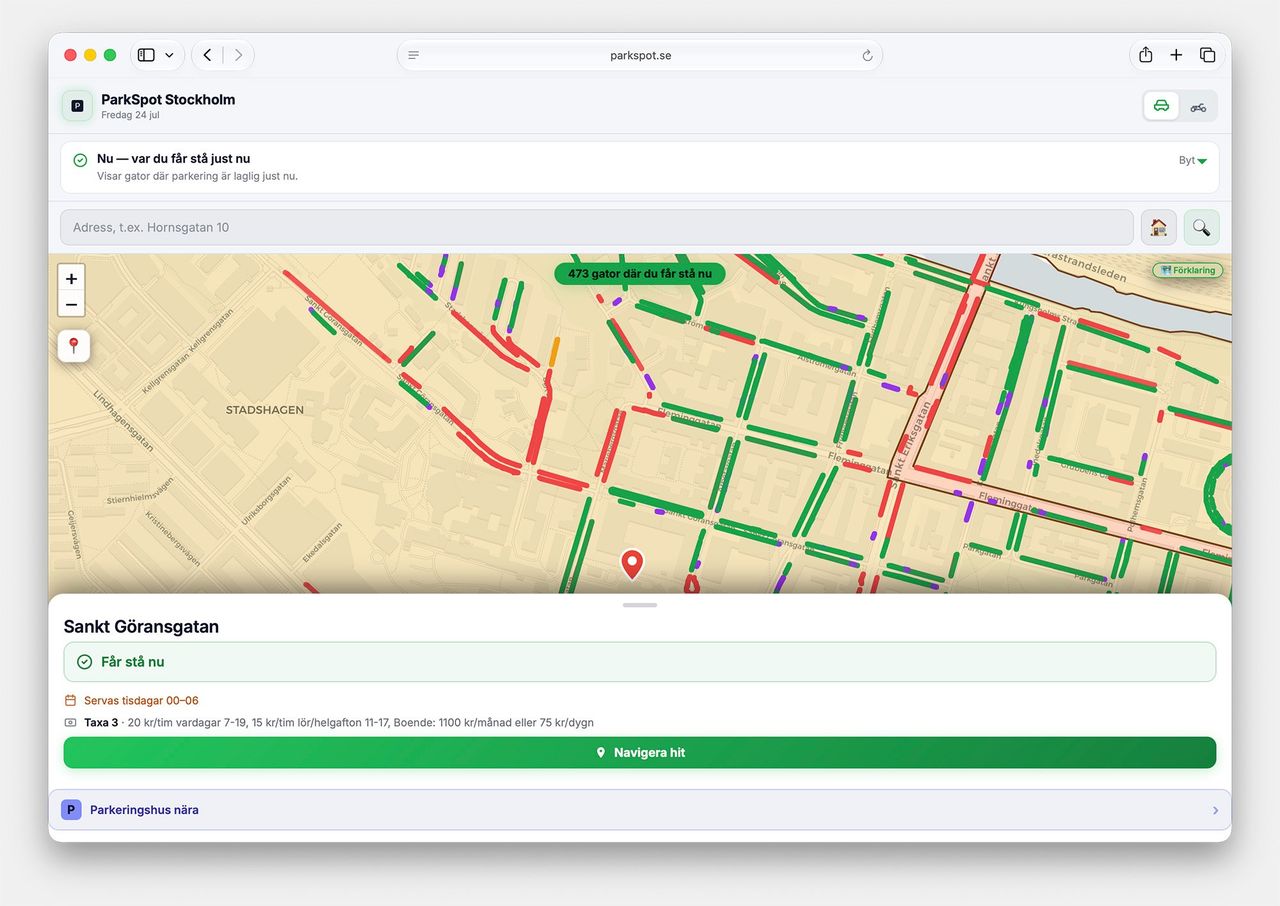The image size is (1280, 906).
Task: Open the sidebar tab groups dropdown arrow
Action: (170, 55)
